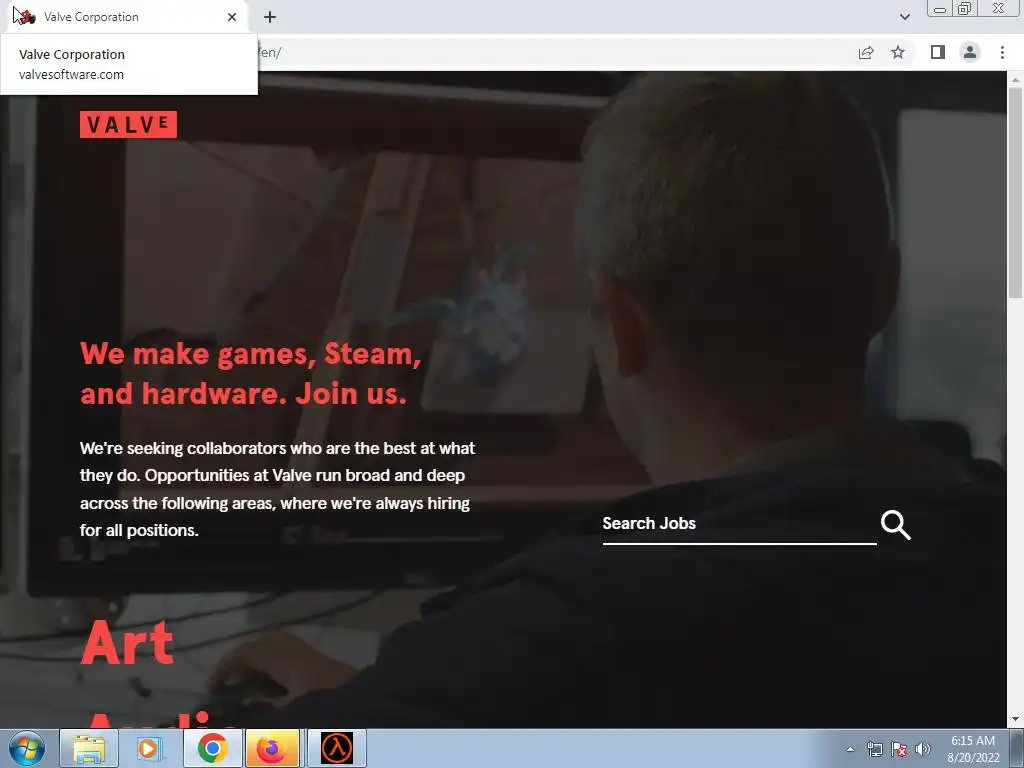1024x768 pixels.
Task: Open Firefox from the taskbar
Action: click(x=272, y=748)
